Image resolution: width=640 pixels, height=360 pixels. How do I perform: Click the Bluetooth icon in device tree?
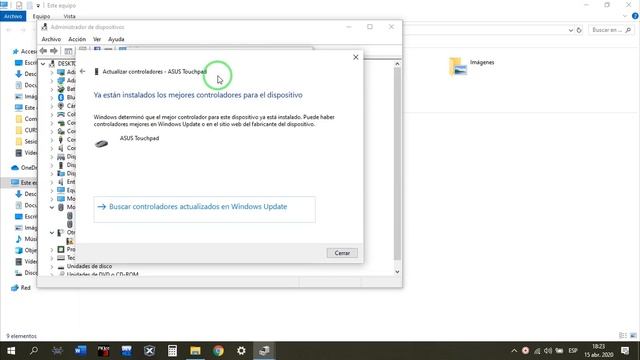pyautogui.click(x=61, y=98)
